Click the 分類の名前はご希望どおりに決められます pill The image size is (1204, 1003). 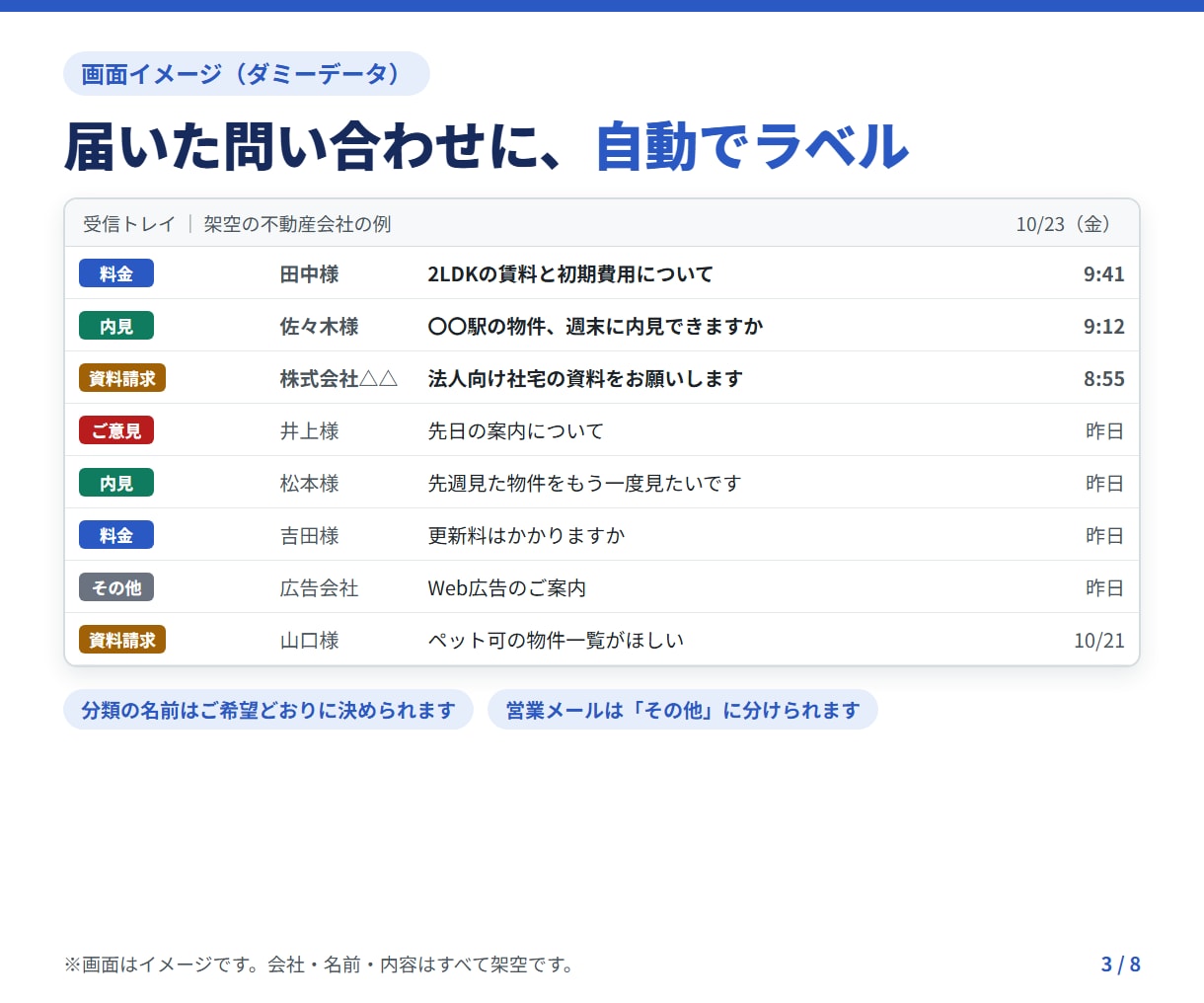pyautogui.click(x=268, y=710)
